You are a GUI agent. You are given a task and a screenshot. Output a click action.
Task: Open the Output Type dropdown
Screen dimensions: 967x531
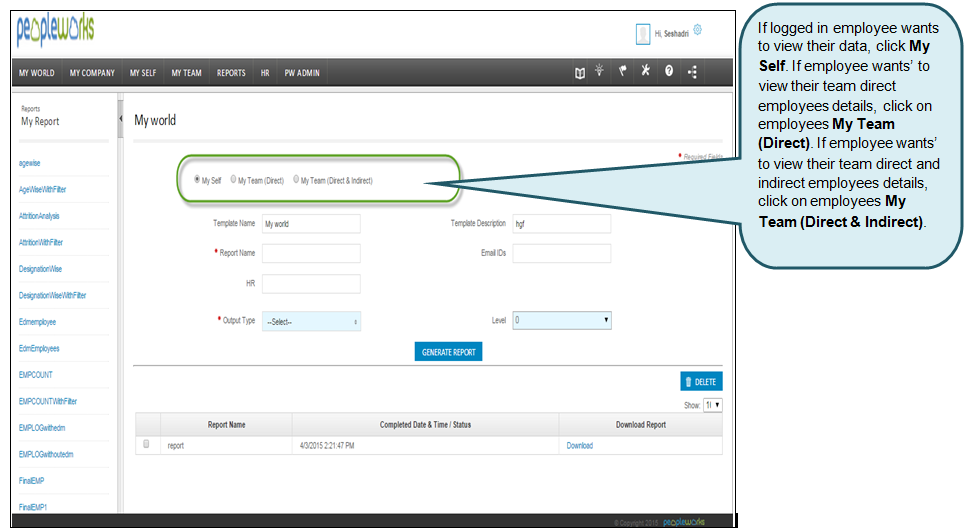click(x=311, y=322)
